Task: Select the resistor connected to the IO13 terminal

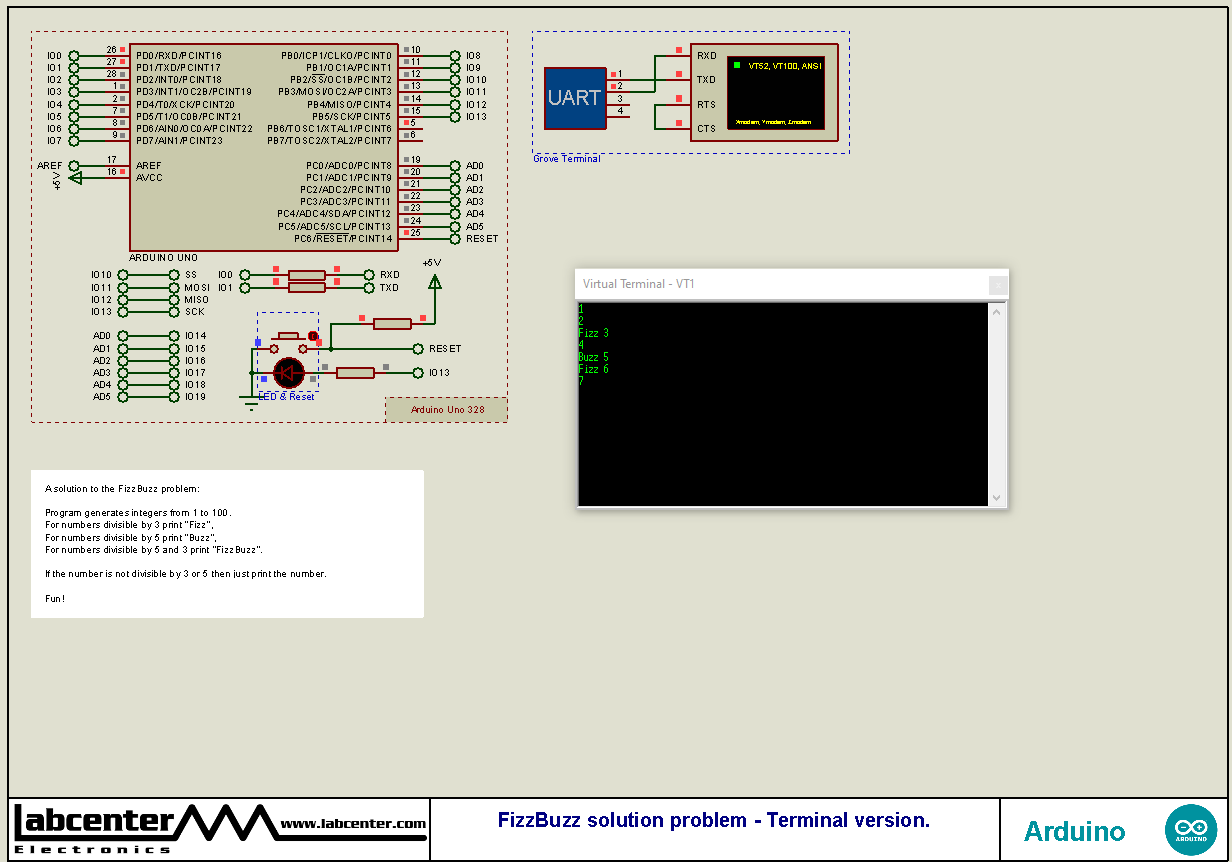Action: [355, 373]
